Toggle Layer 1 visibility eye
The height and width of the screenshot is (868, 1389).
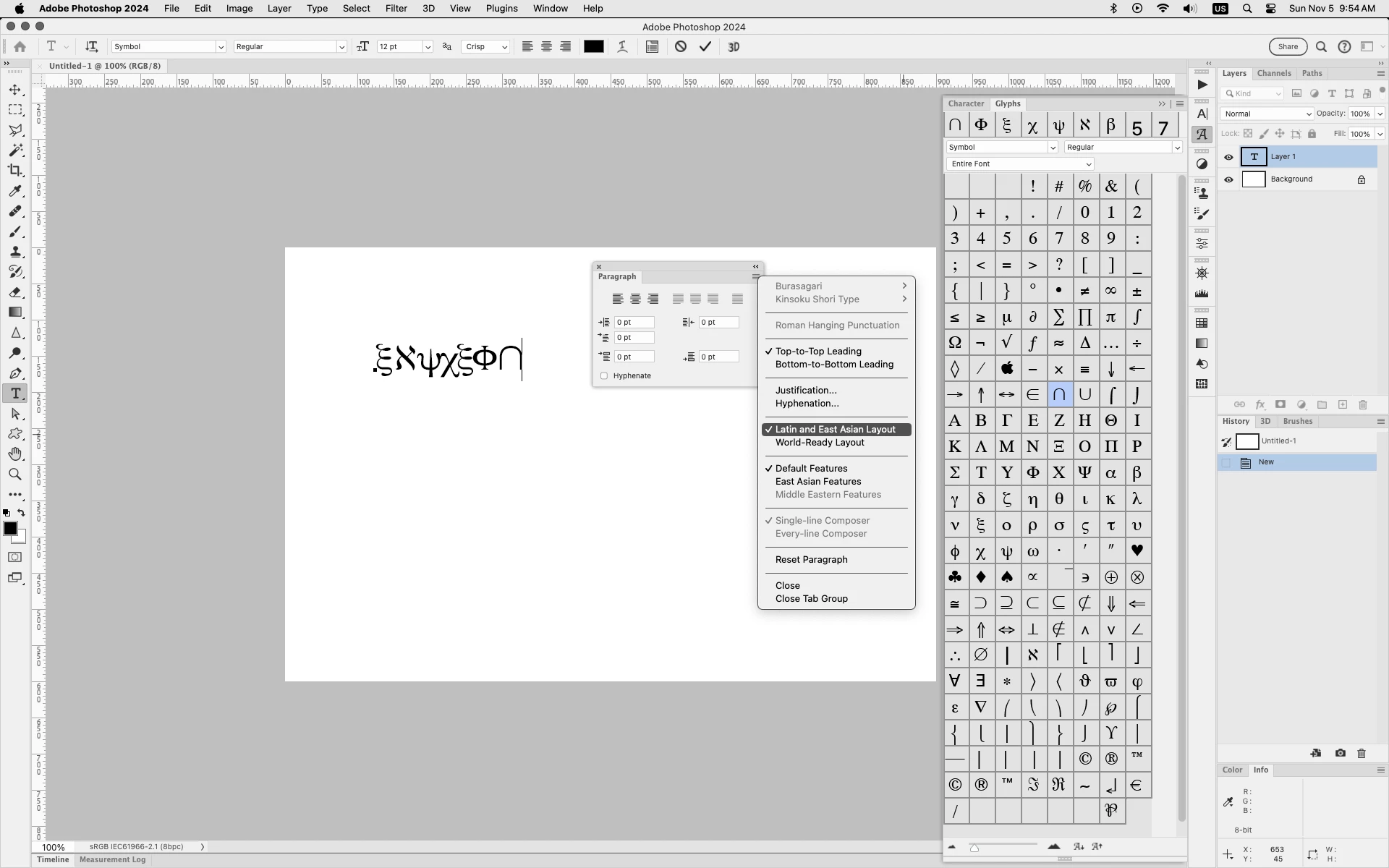1228,157
